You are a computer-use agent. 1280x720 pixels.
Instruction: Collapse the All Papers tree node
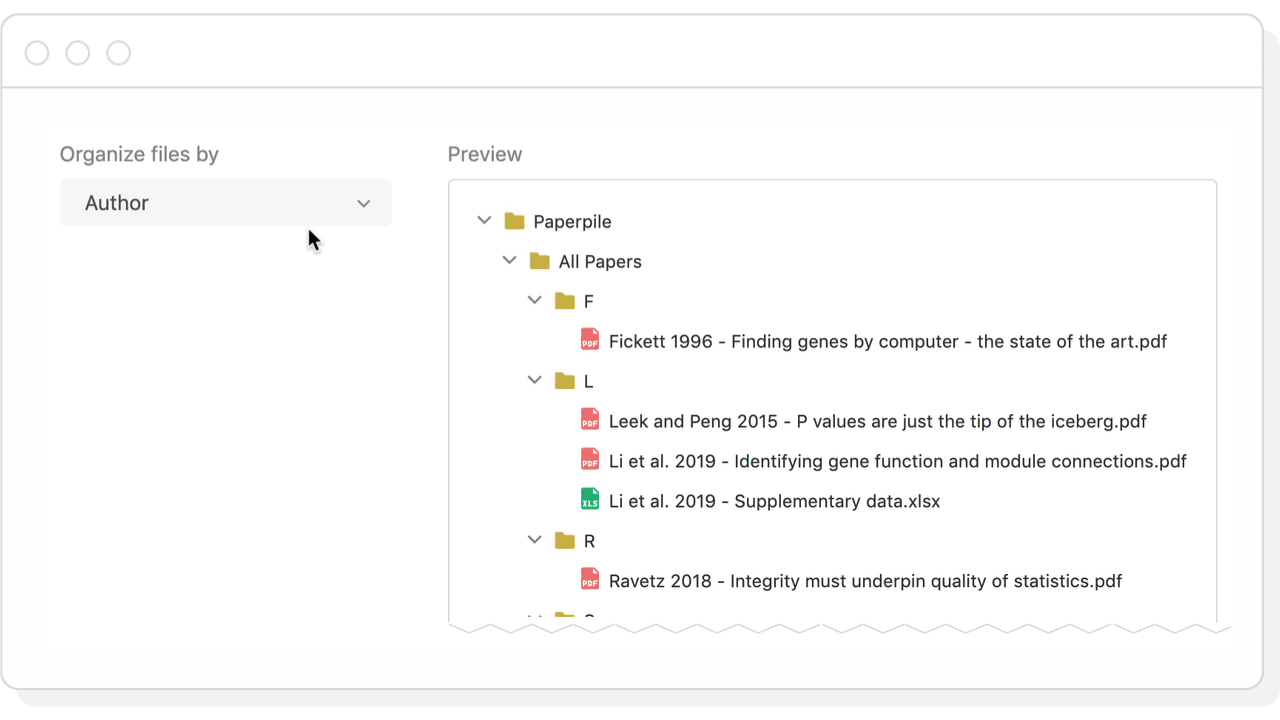[x=510, y=260]
